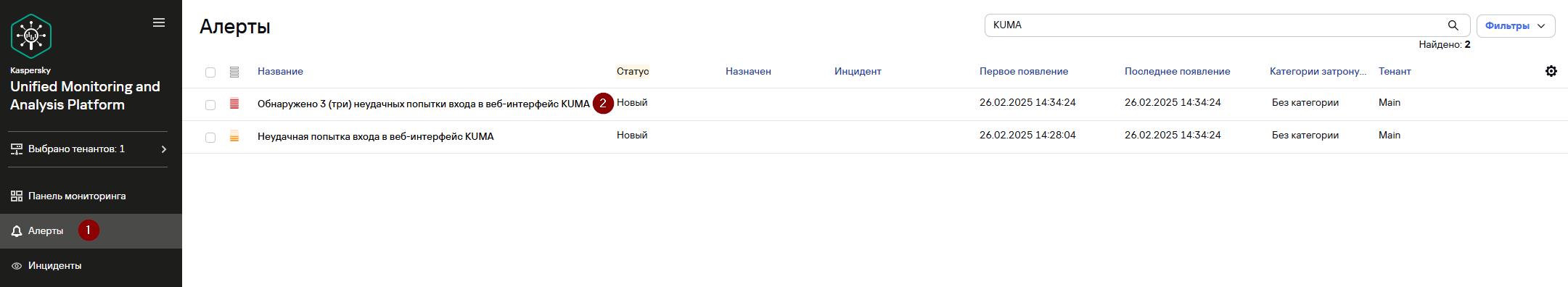Image resolution: width=1568 pixels, height=287 pixels.
Task: Click the eye icon beside Инциденты
Action: [x=17, y=266]
